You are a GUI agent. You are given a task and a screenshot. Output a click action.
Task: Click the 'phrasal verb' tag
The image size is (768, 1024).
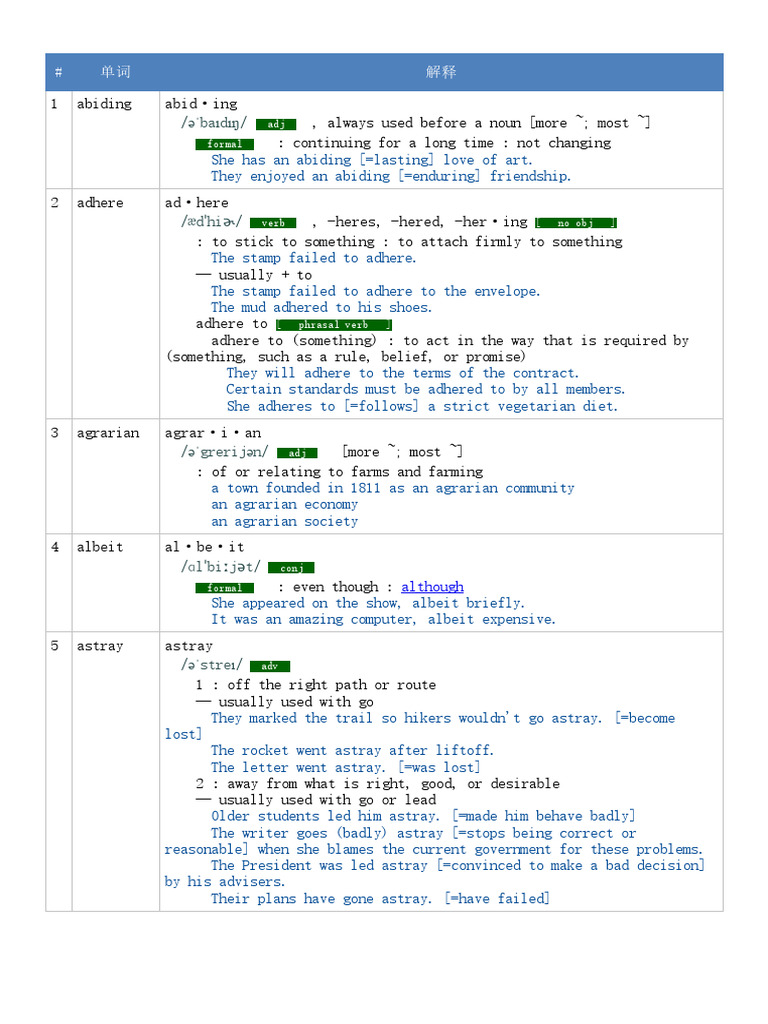pos(333,325)
